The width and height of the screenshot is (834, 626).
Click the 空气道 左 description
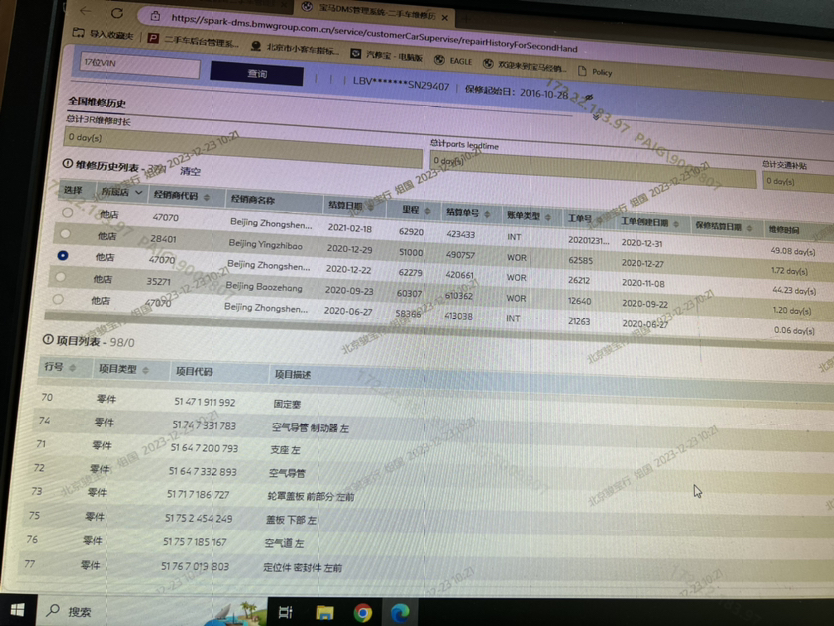(x=285, y=543)
